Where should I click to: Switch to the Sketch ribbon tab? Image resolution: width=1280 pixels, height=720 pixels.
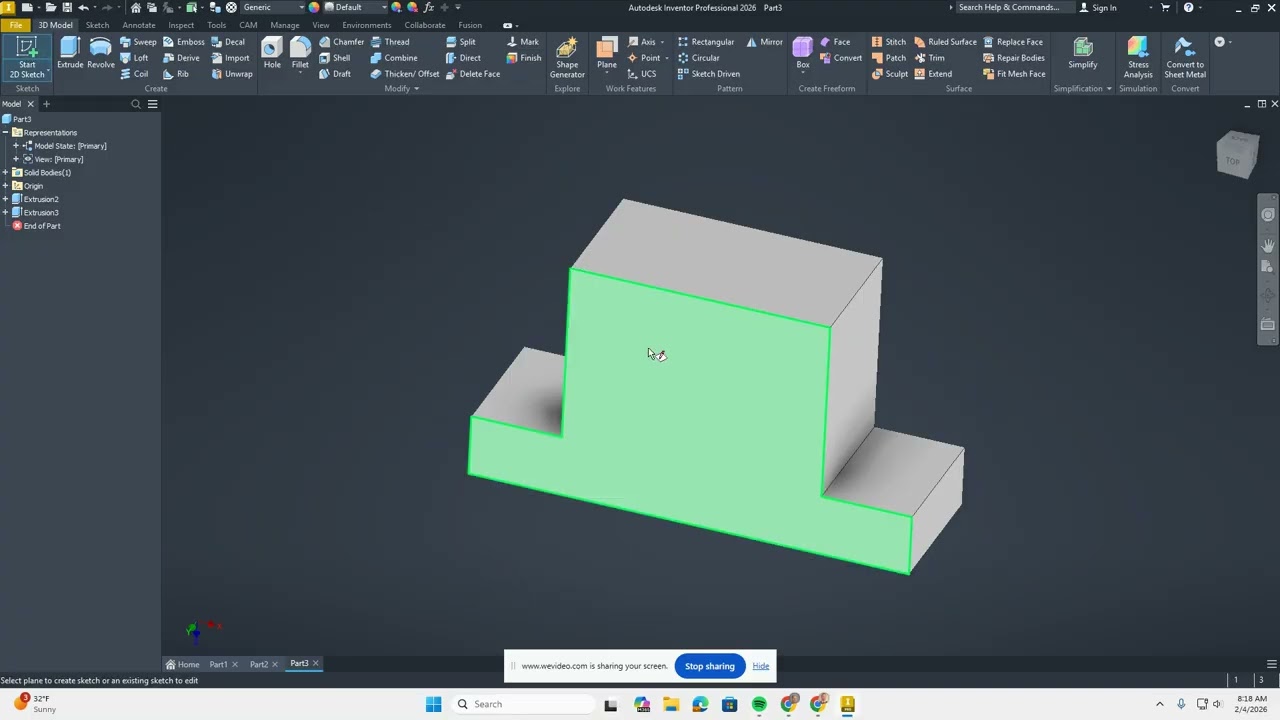coord(97,25)
